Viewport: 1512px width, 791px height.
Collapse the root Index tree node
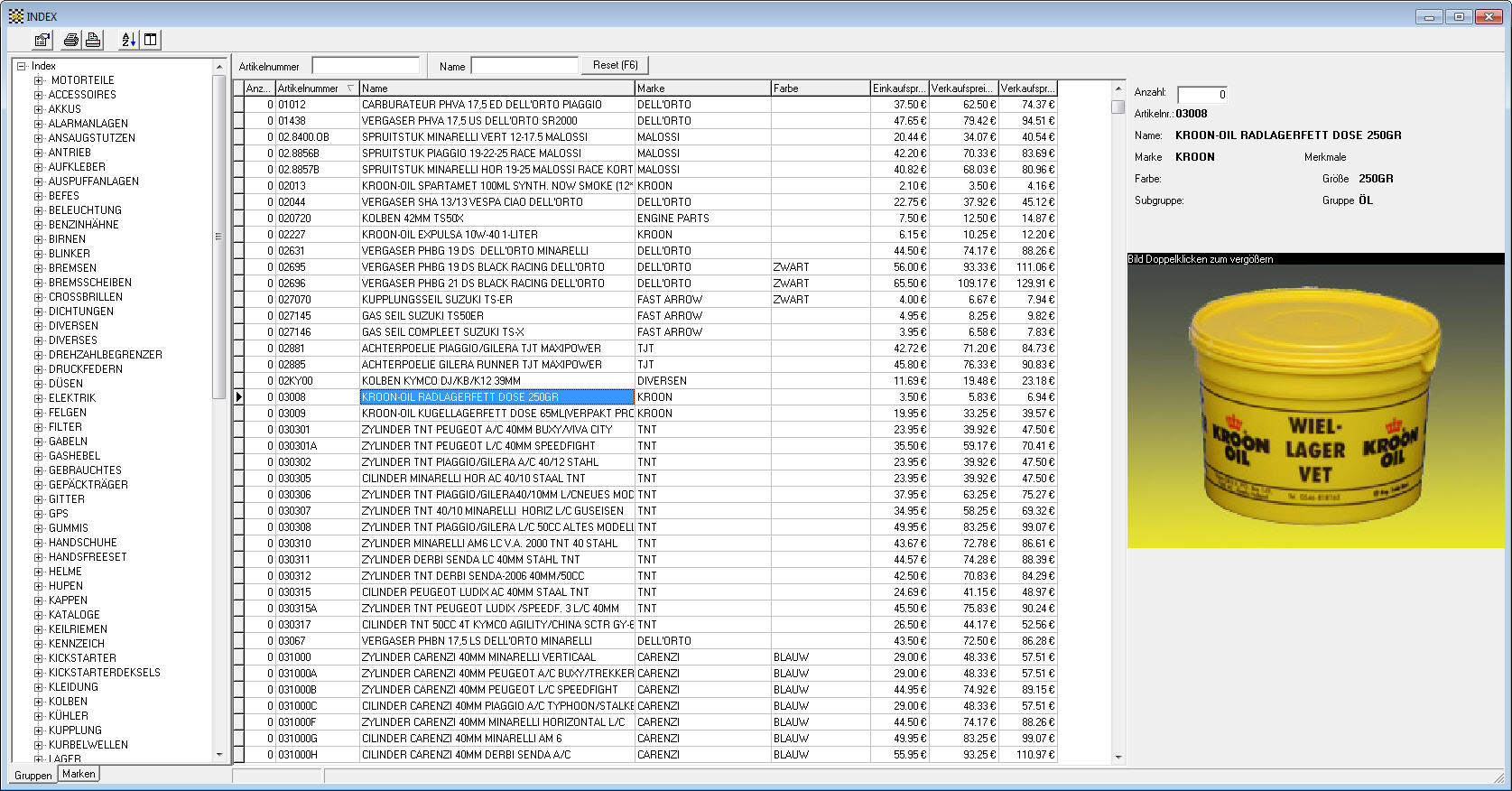[x=22, y=66]
